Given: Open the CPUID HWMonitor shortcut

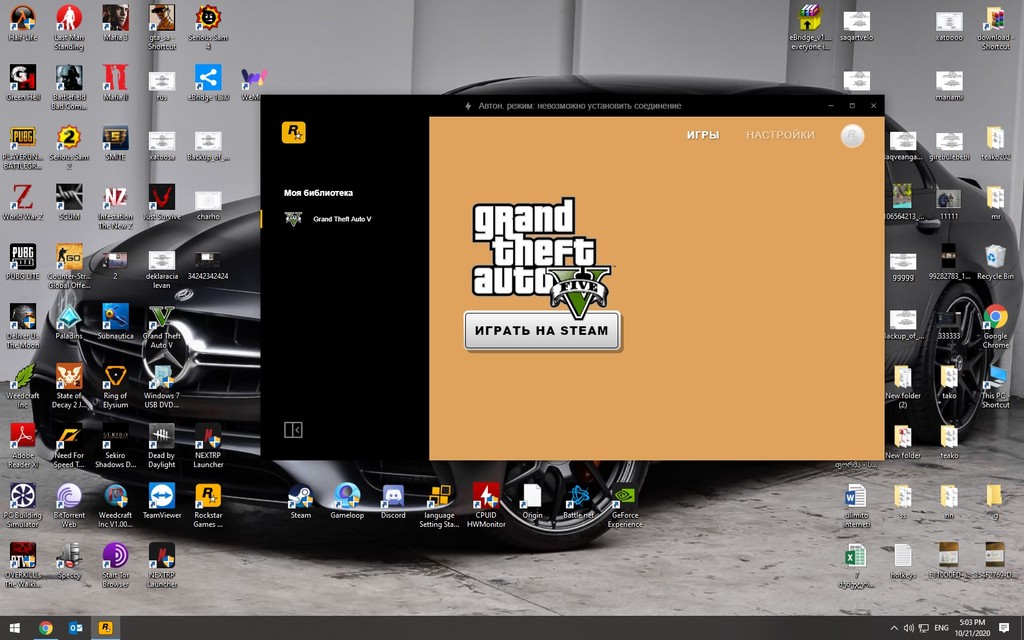Looking at the screenshot, I should coord(486,505).
